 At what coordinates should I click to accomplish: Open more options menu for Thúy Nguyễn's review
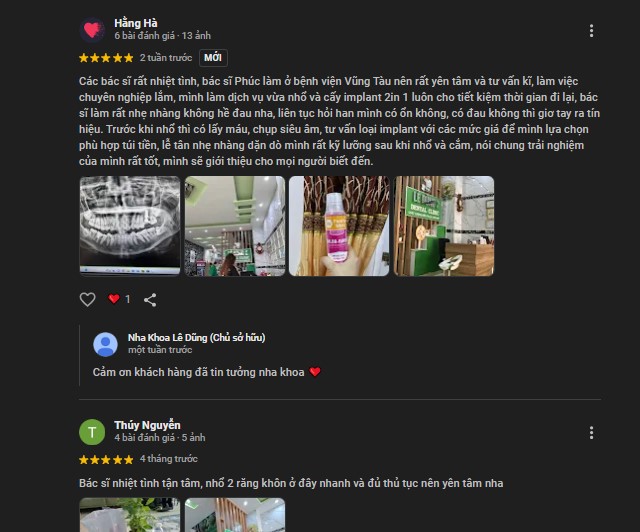591,433
